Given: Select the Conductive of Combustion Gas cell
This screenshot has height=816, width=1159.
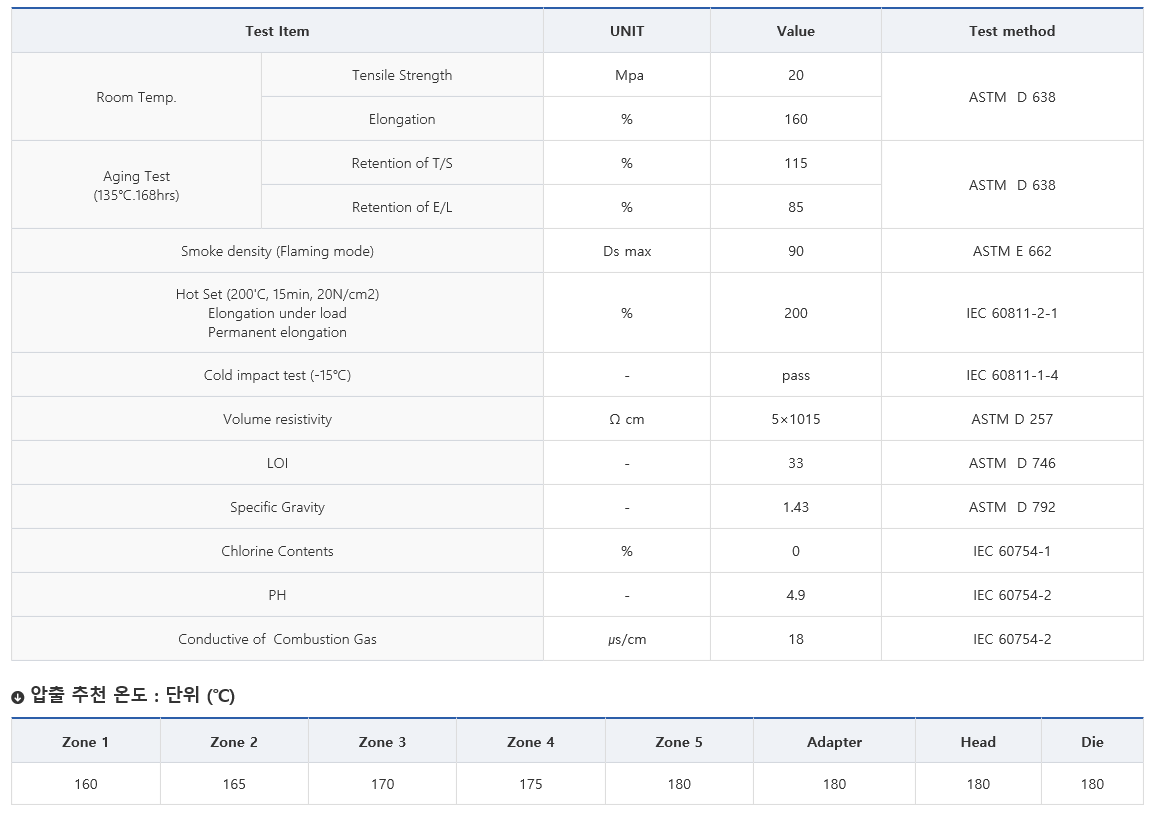Looking at the screenshot, I should [x=277, y=639].
